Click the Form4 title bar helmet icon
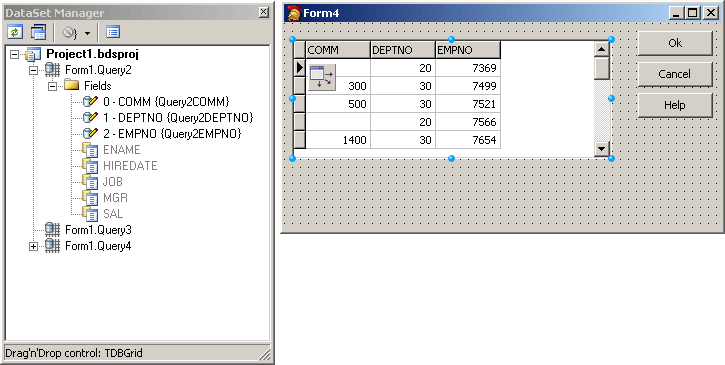 (x=294, y=13)
